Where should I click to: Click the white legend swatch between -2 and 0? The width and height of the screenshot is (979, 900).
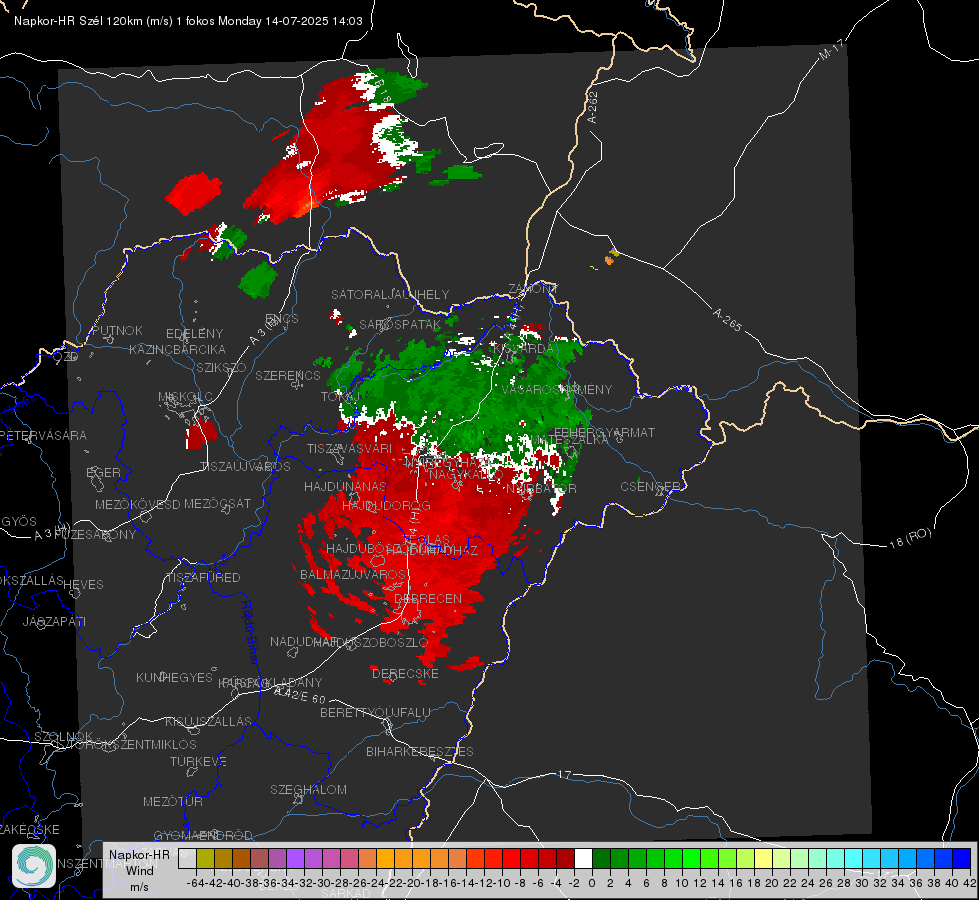click(583, 859)
